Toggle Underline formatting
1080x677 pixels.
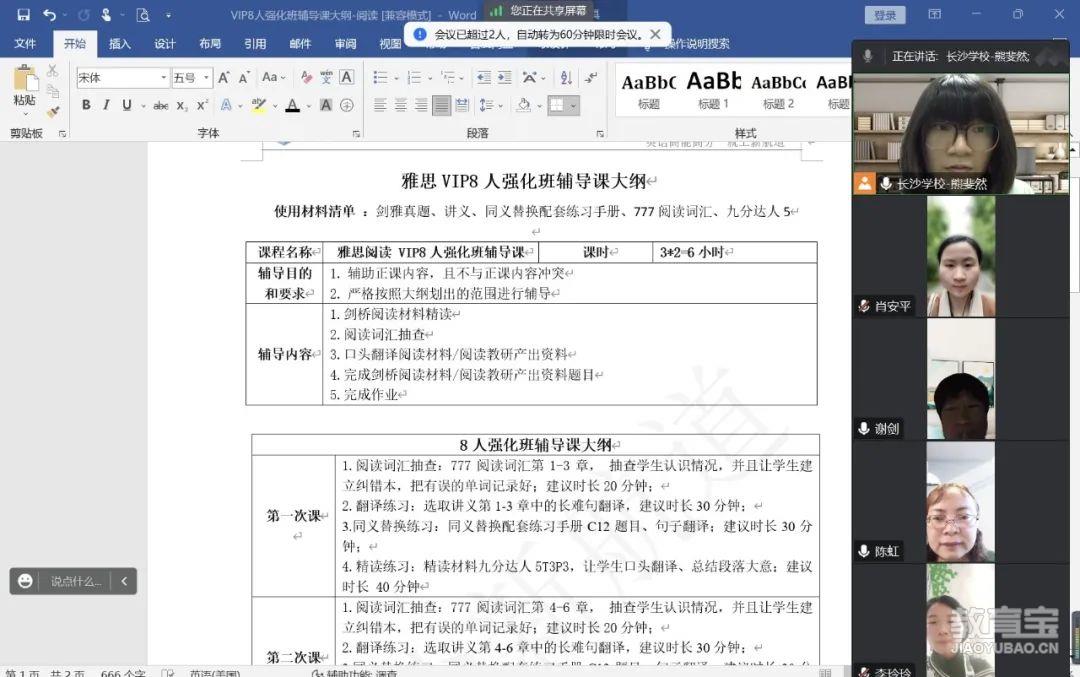pyautogui.click(x=127, y=105)
